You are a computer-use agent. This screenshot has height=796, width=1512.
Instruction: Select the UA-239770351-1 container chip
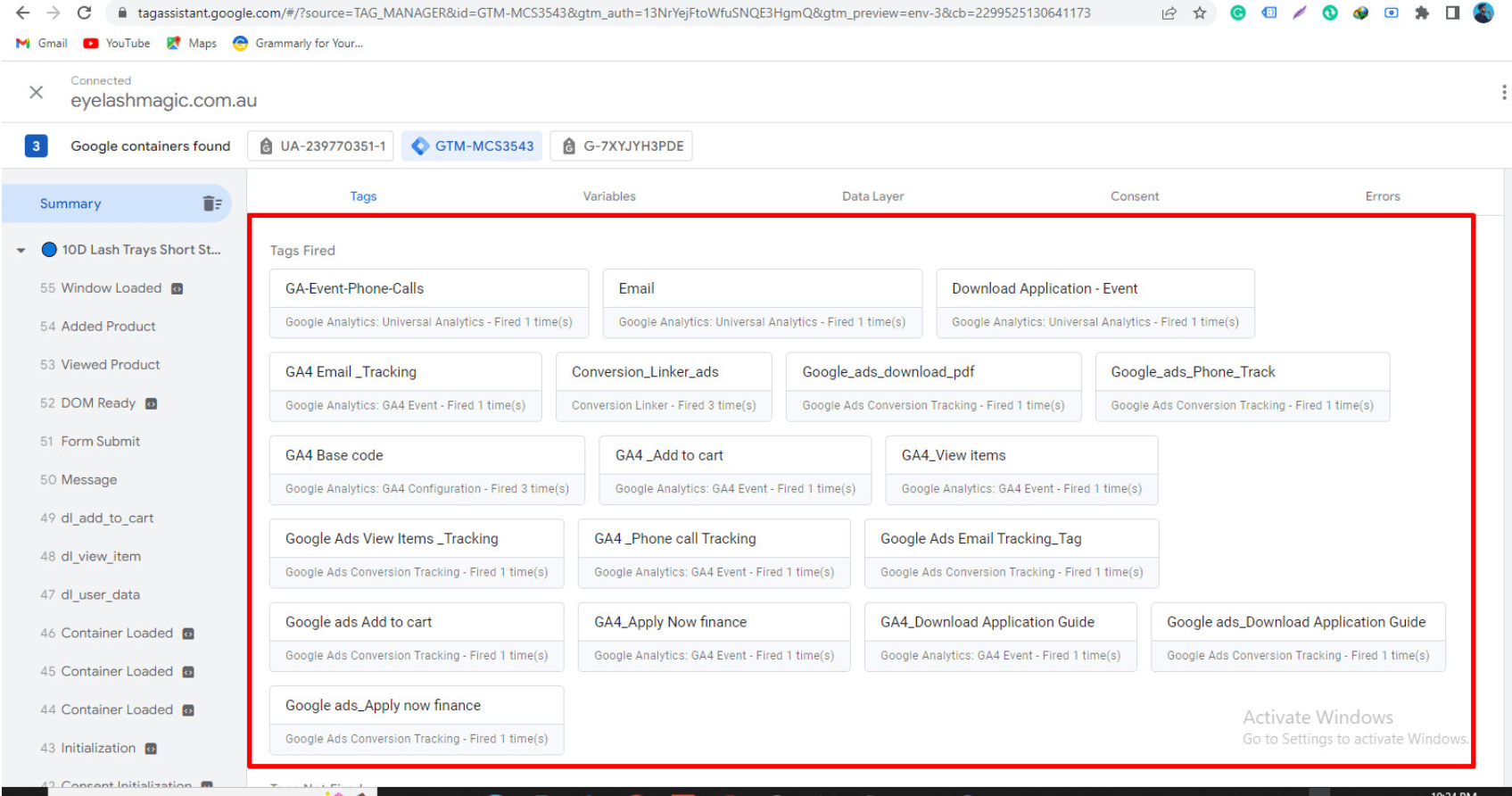tap(323, 146)
